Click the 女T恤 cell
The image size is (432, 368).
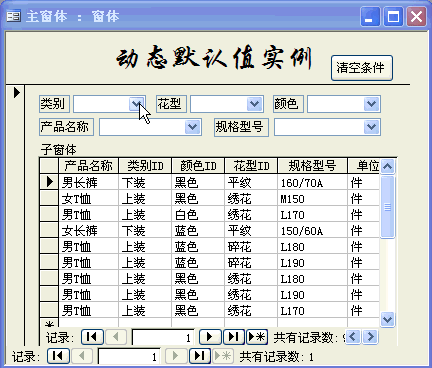click(88, 198)
